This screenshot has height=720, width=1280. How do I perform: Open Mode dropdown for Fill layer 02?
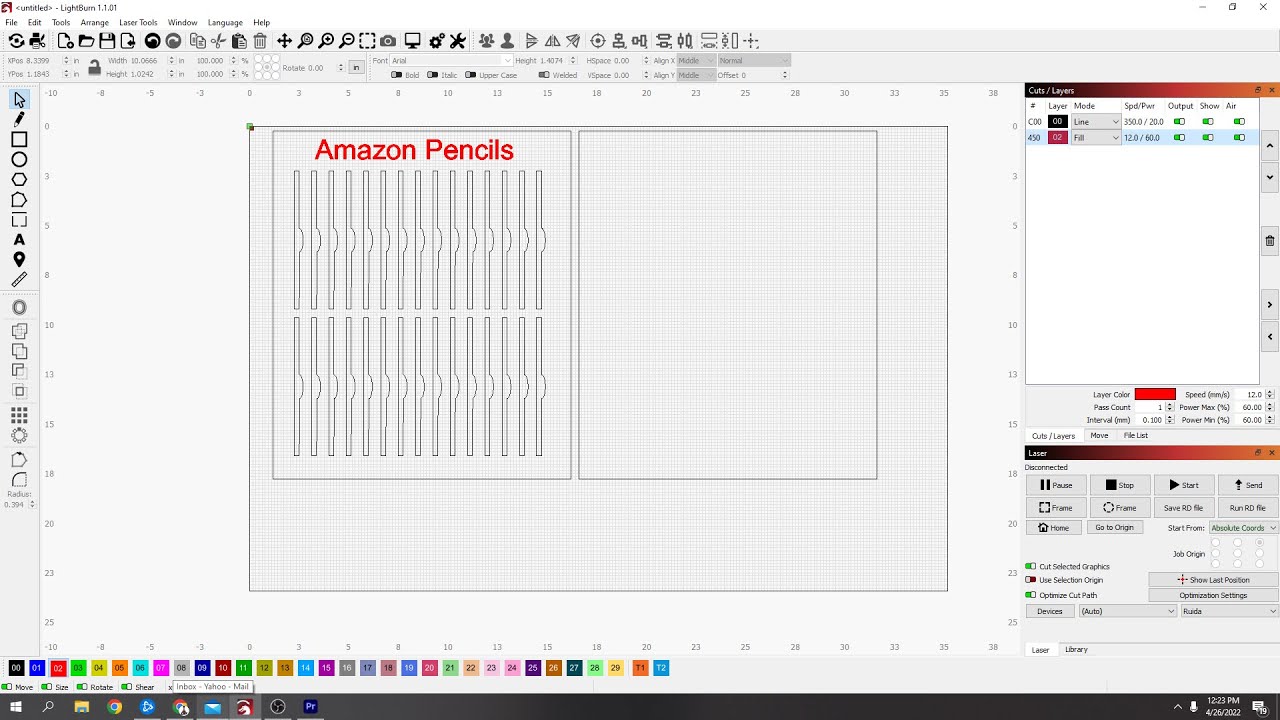1096,138
